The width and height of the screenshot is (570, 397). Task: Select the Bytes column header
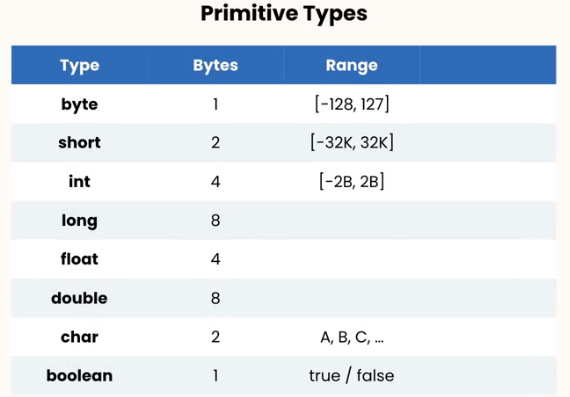coord(216,65)
